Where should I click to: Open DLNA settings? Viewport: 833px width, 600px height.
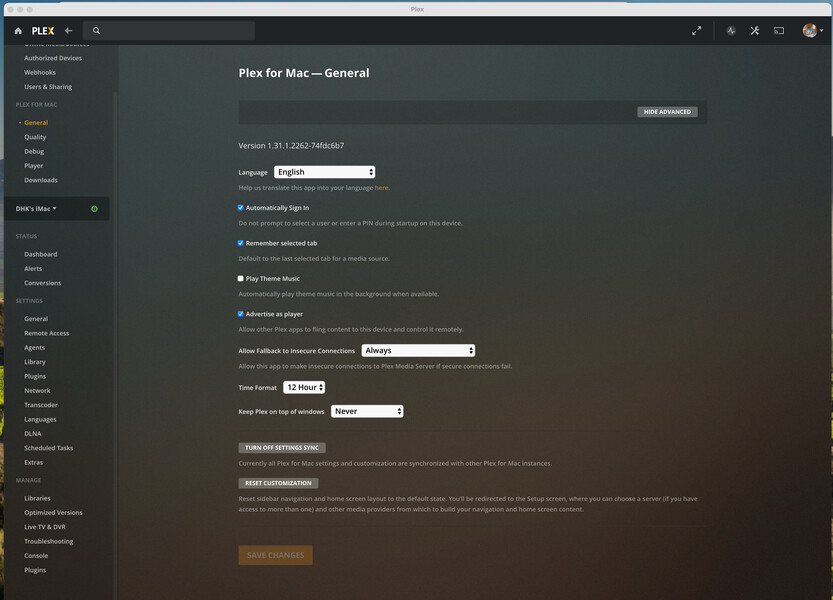[33, 434]
